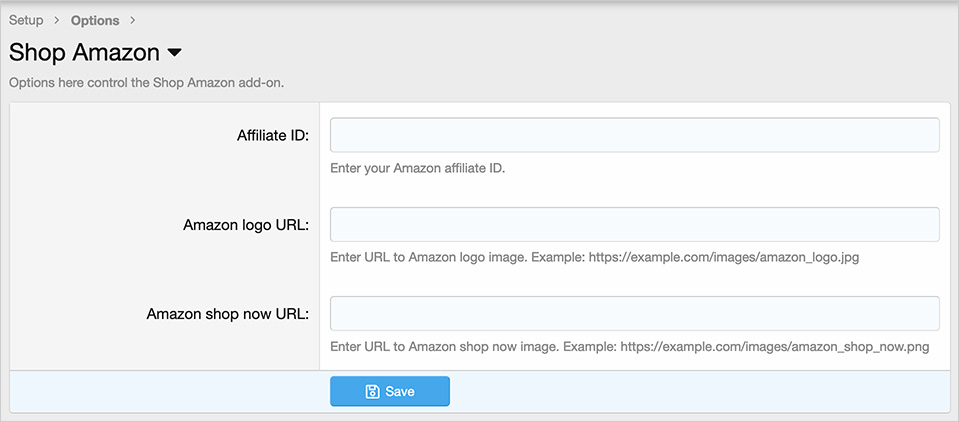Viewport: 959px width, 422px height.
Task: Click the "Enter your Amazon affiliate ID" hint
Action: point(418,168)
